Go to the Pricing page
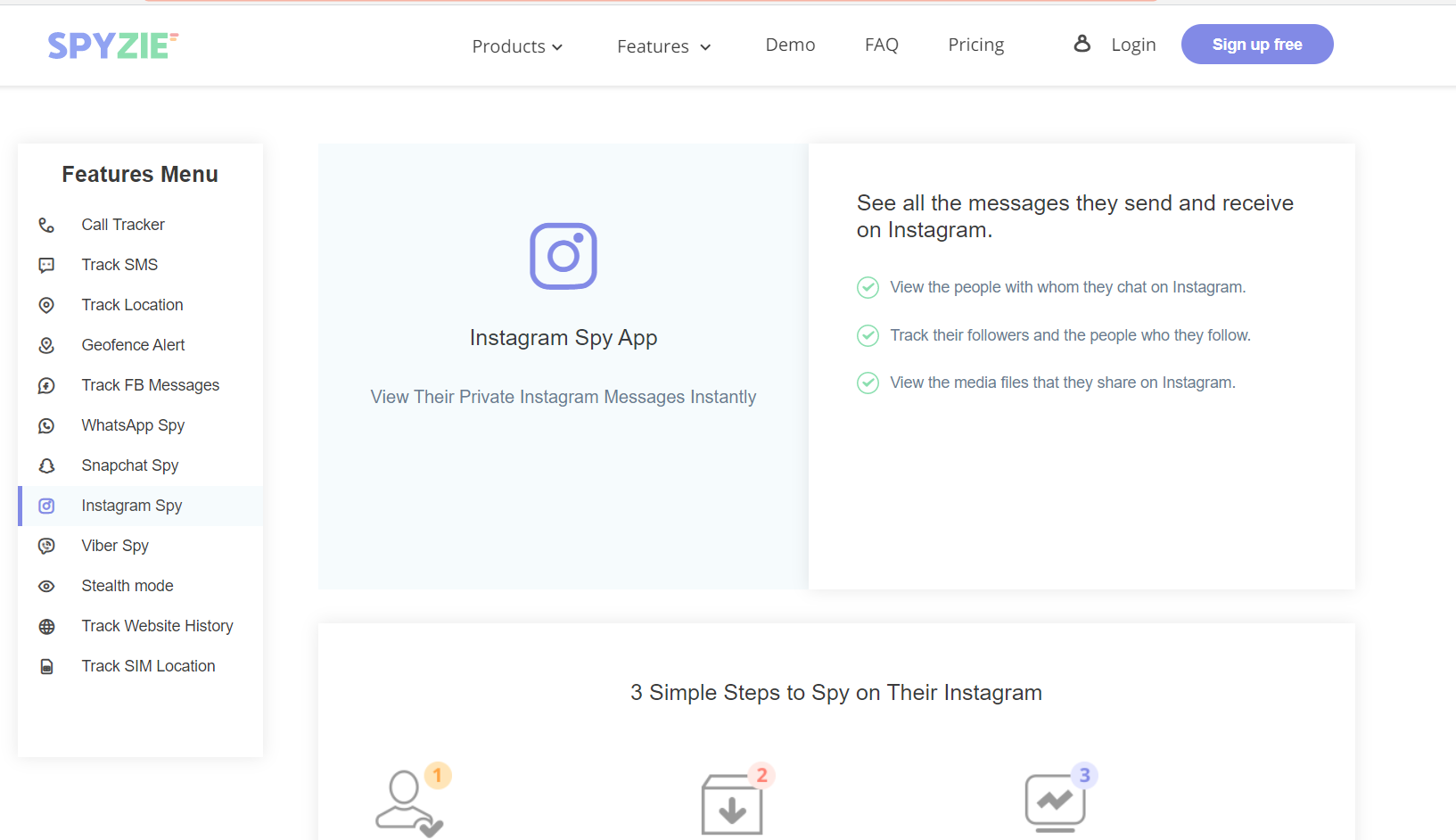The height and width of the screenshot is (840, 1456). (x=976, y=45)
